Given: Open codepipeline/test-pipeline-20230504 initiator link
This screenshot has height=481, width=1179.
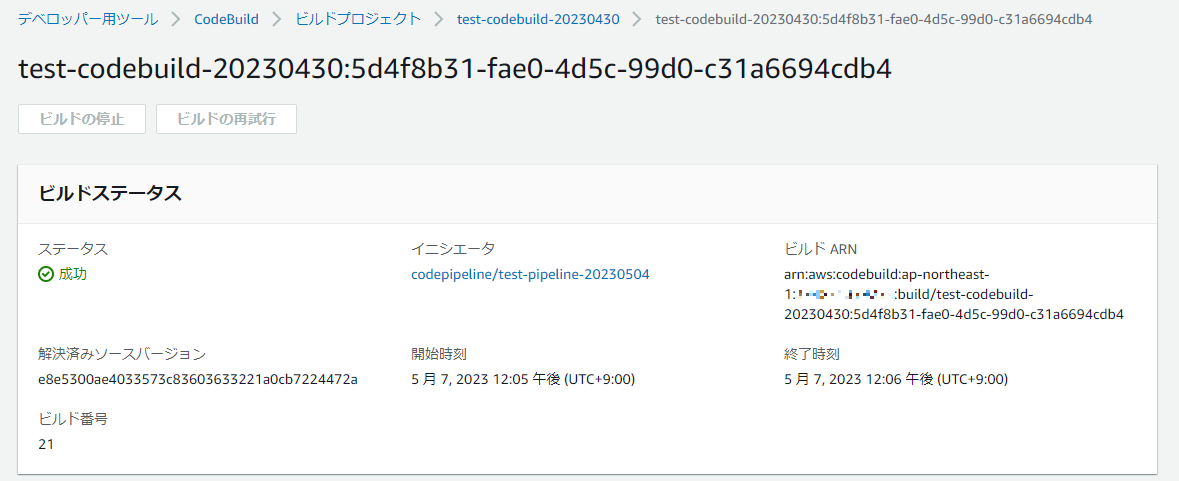Looking at the screenshot, I should click(x=530, y=275).
